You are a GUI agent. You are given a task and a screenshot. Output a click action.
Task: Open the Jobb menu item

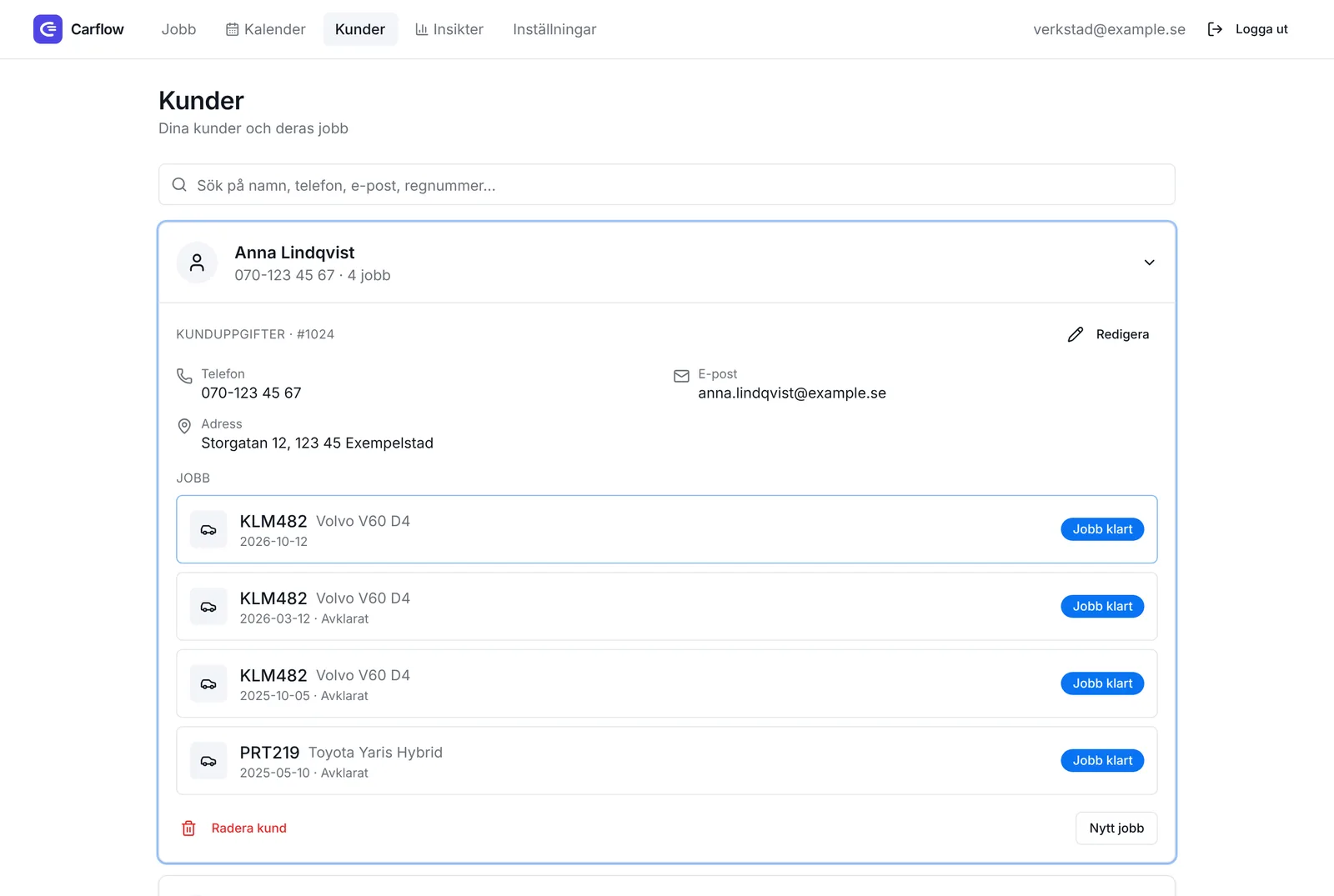click(x=178, y=29)
